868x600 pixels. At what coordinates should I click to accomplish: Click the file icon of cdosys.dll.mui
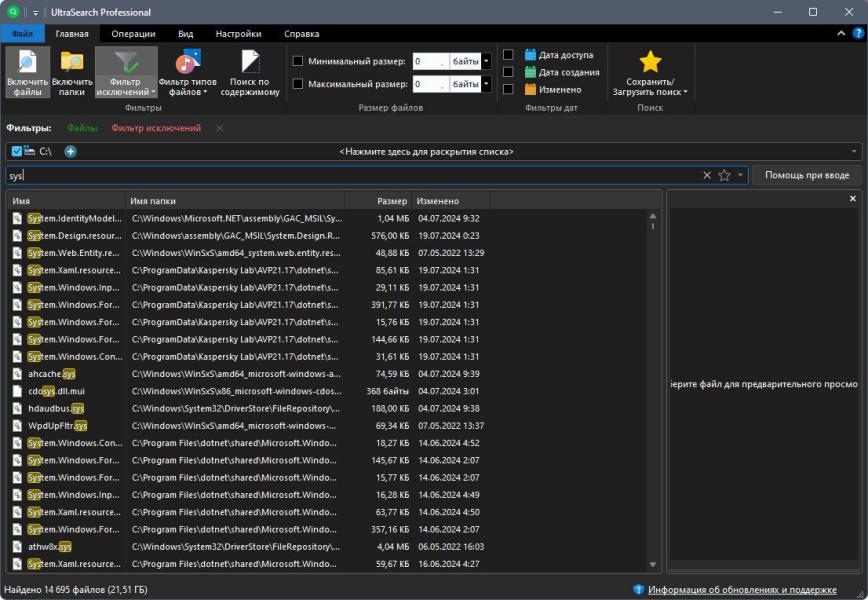pos(17,391)
